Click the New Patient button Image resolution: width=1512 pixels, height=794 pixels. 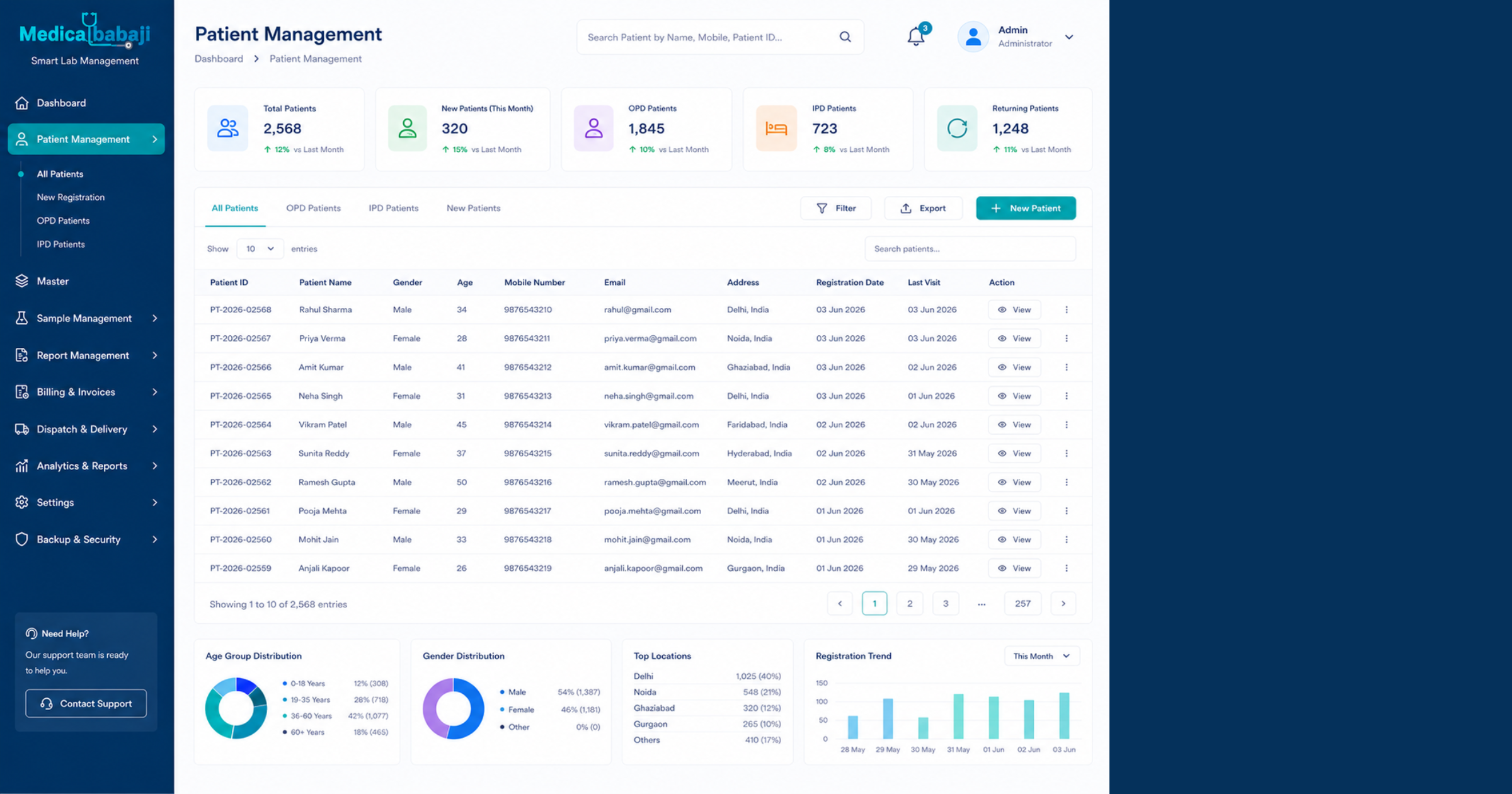pos(1026,208)
